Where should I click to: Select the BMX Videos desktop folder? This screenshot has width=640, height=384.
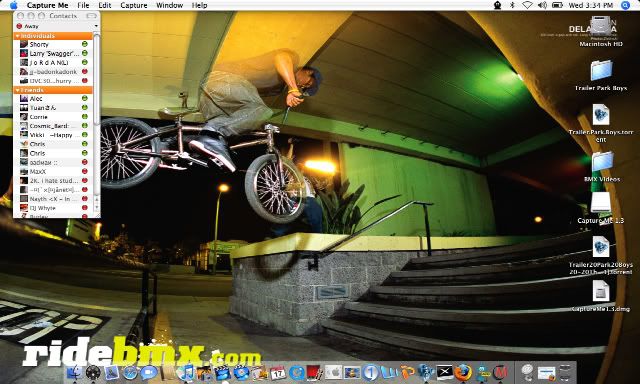point(602,166)
